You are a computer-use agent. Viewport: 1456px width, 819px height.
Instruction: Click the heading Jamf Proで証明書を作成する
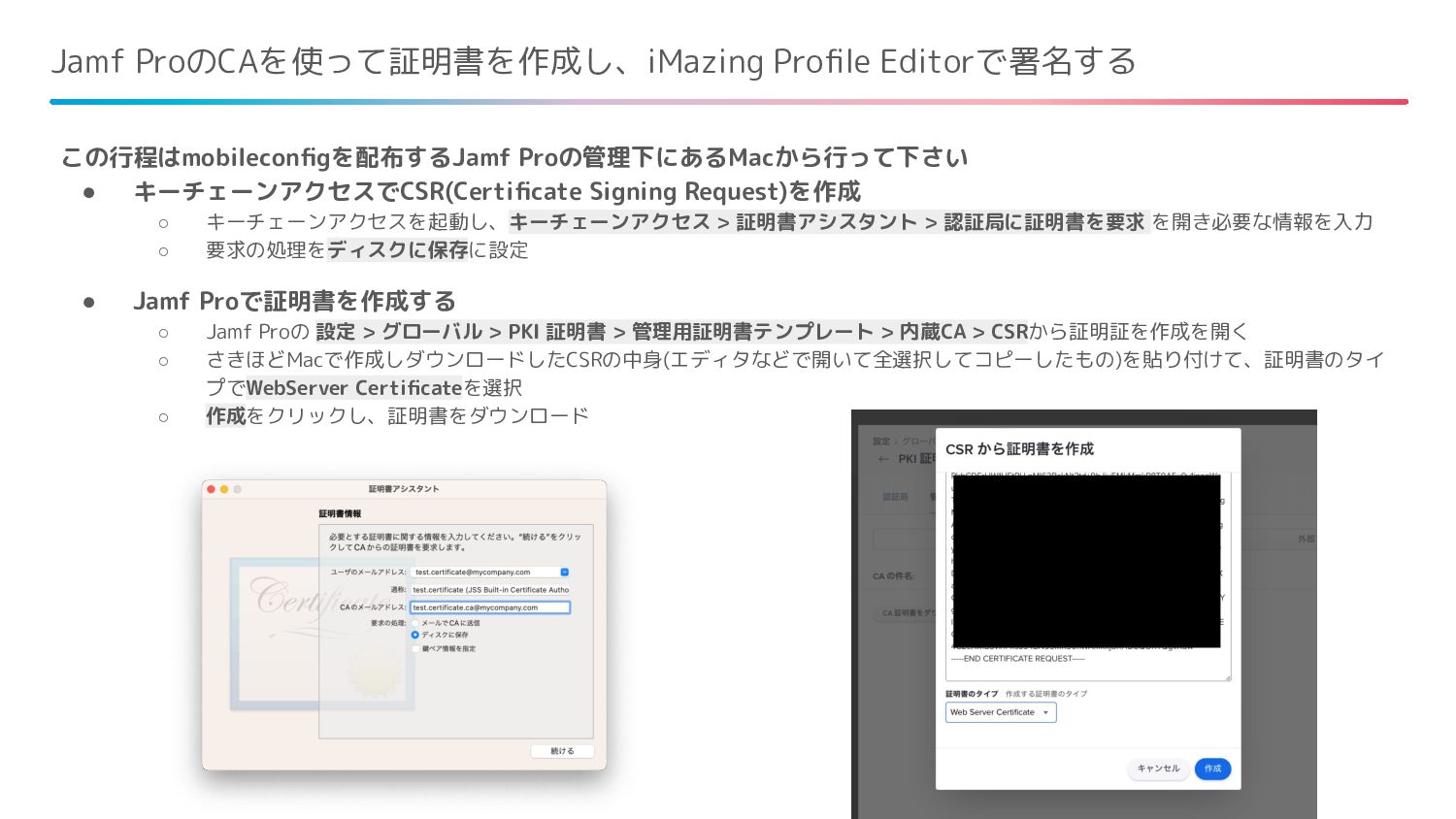pyautogui.click(x=294, y=301)
